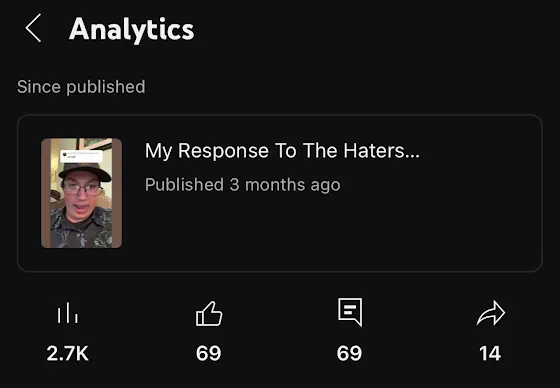Tap the glasses in the thumbnail image

82,188
